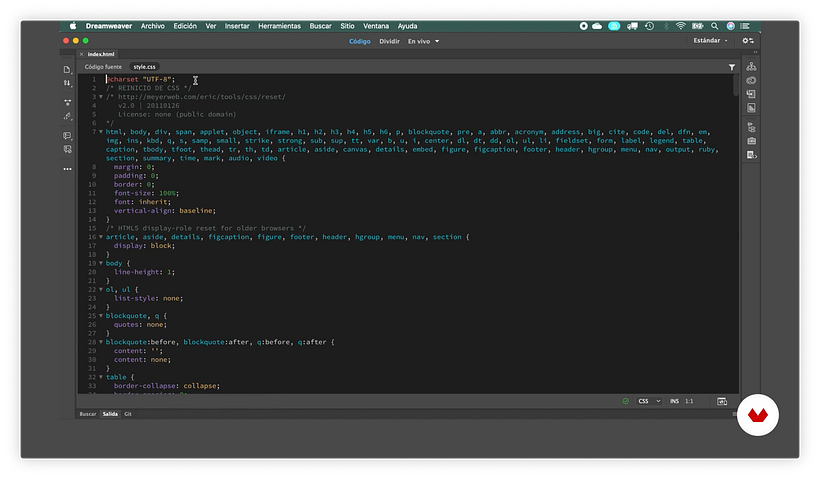The height and width of the screenshot is (479, 820).
Task: Switch to Código view
Action: point(360,41)
